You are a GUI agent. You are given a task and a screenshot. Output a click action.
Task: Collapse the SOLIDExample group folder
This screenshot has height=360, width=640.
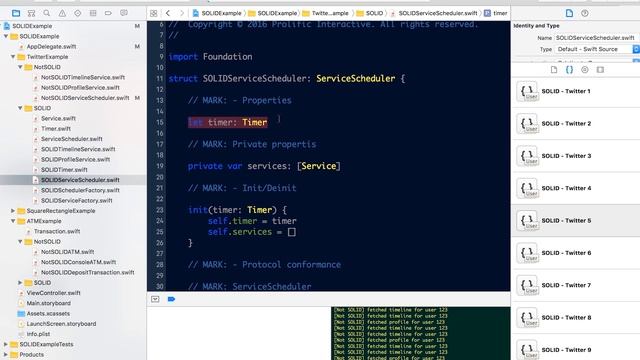click(x=6, y=36)
